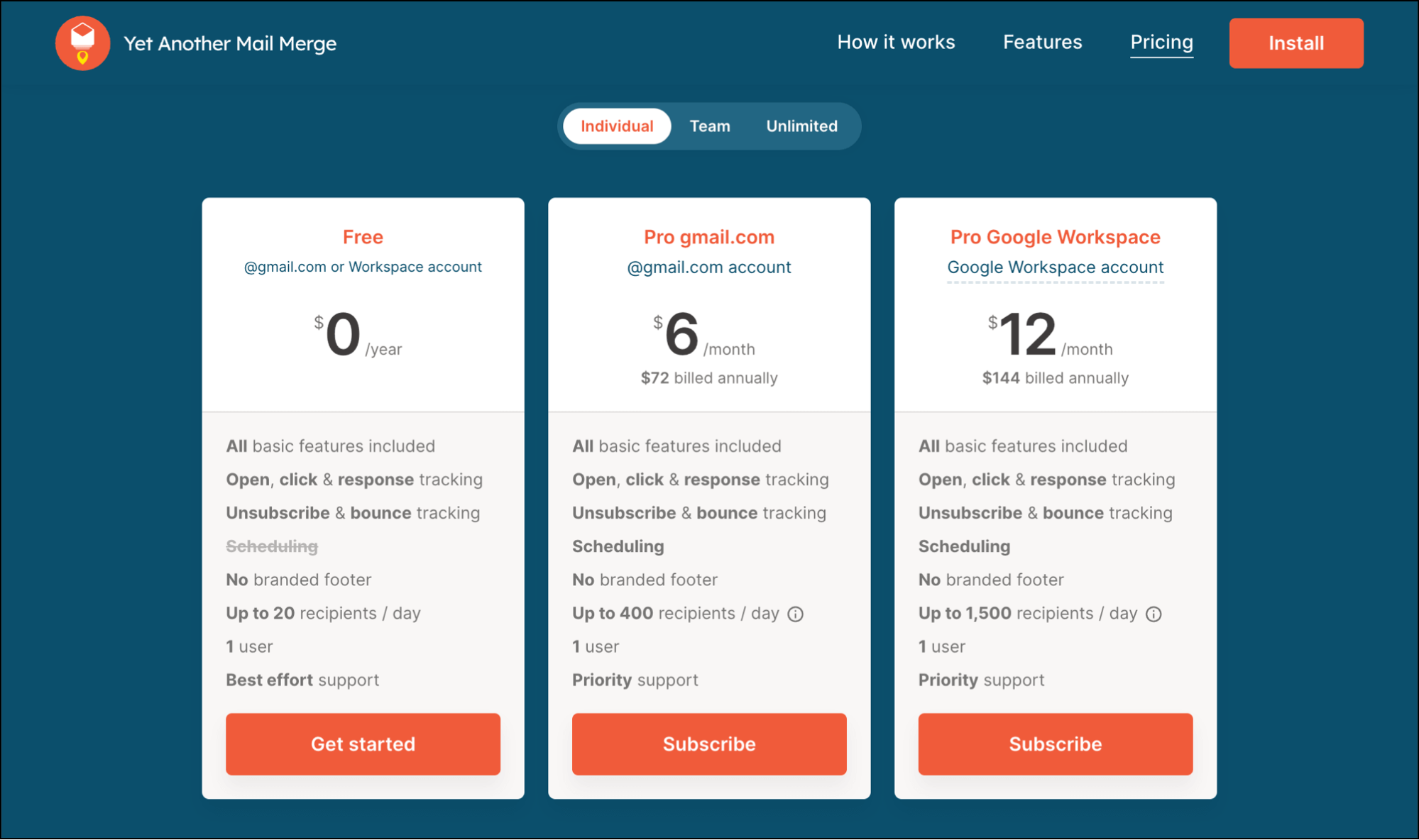Click 1 user in the Free plan
The width and height of the screenshot is (1419, 840).
(249, 646)
